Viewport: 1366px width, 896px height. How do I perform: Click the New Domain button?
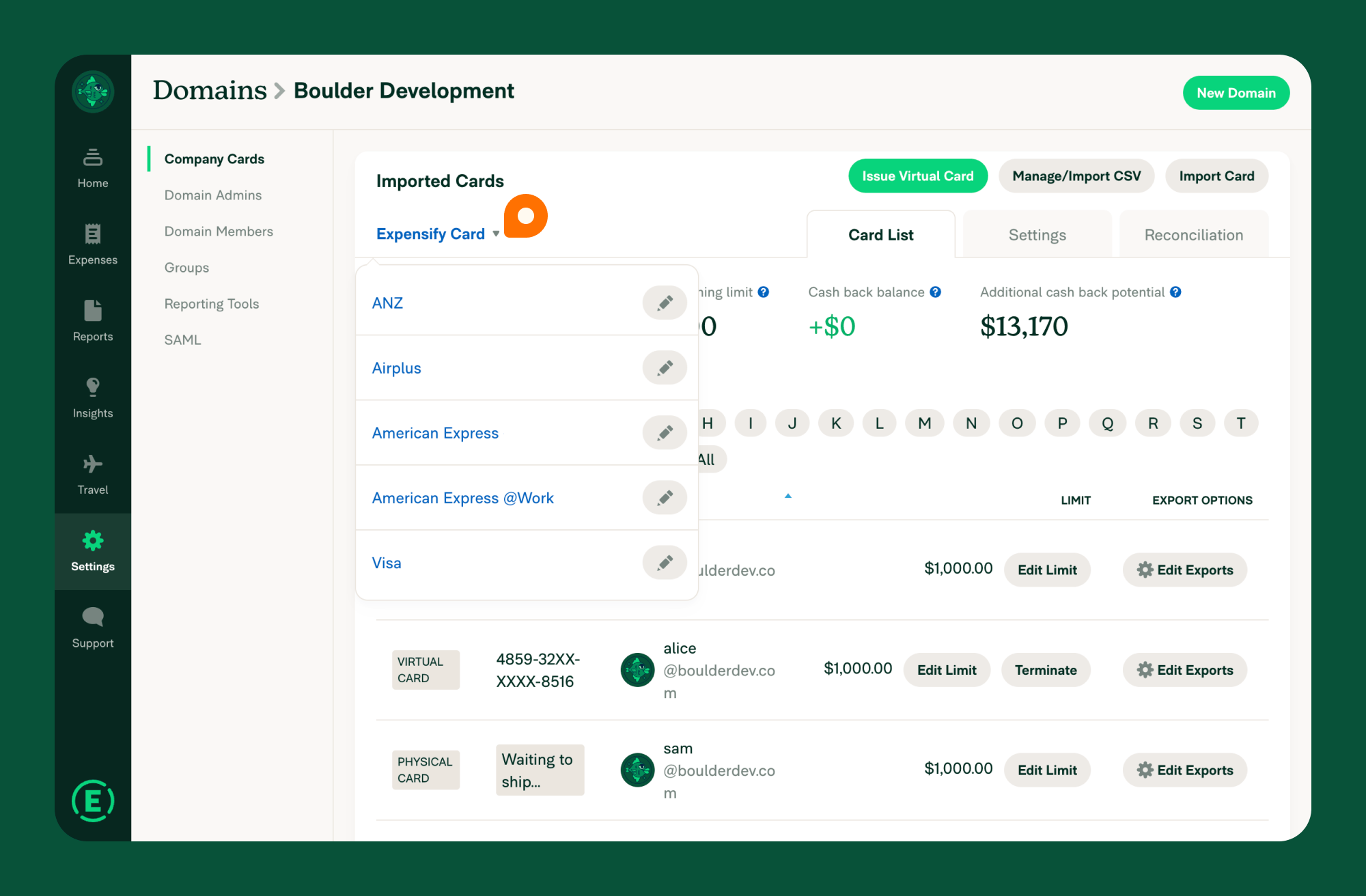coord(1237,91)
